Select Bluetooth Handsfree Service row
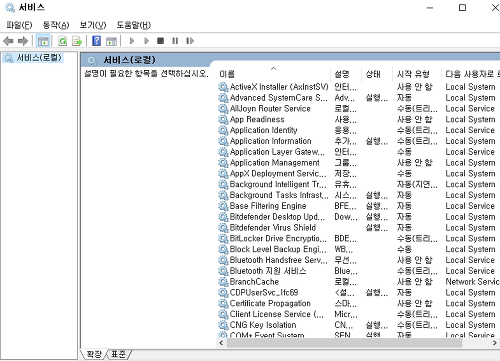This screenshot has height=361, width=500. click(x=279, y=260)
